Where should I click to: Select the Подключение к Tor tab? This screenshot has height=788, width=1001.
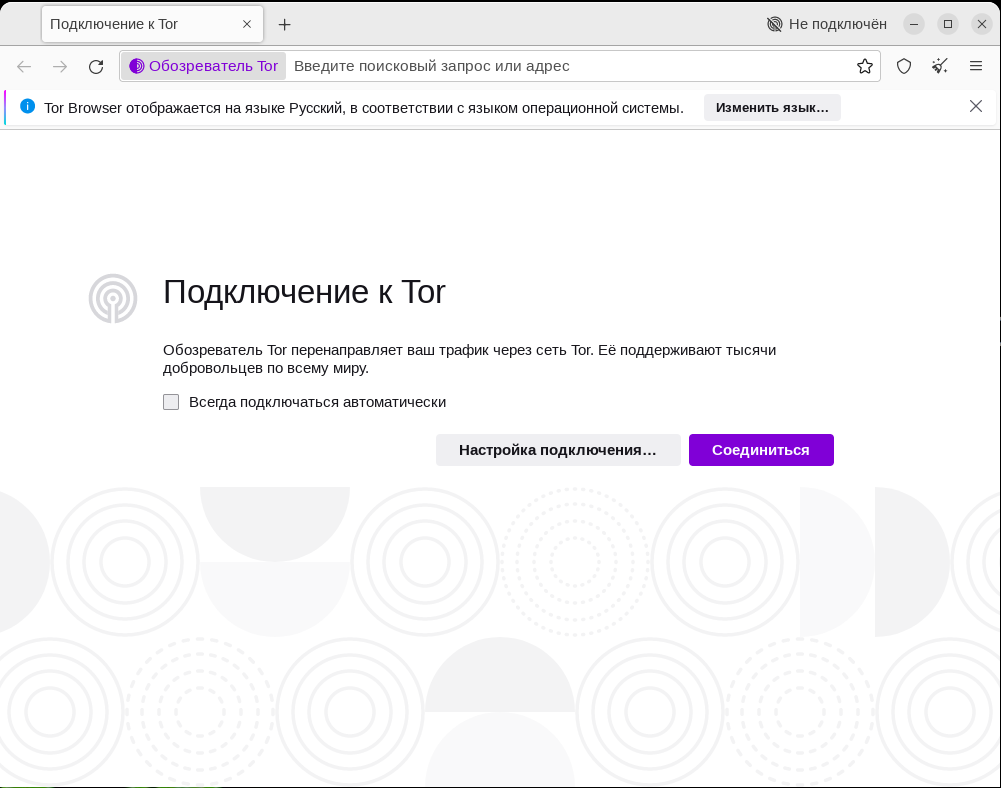(152, 24)
